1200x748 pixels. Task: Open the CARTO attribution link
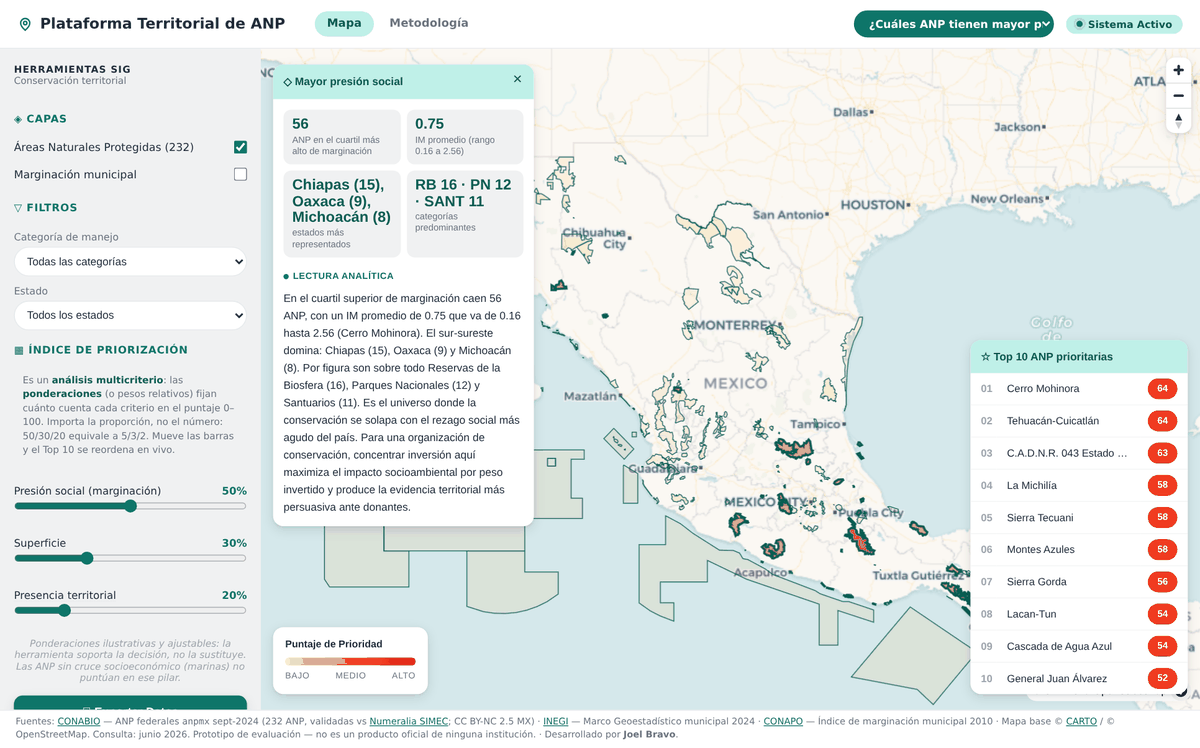pos(1081,721)
